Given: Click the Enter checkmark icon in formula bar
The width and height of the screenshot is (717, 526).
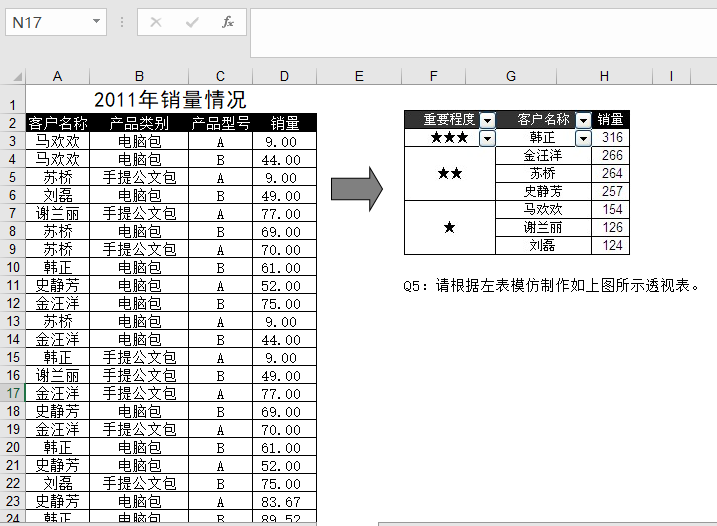Looking at the screenshot, I should click(x=192, y=22).
